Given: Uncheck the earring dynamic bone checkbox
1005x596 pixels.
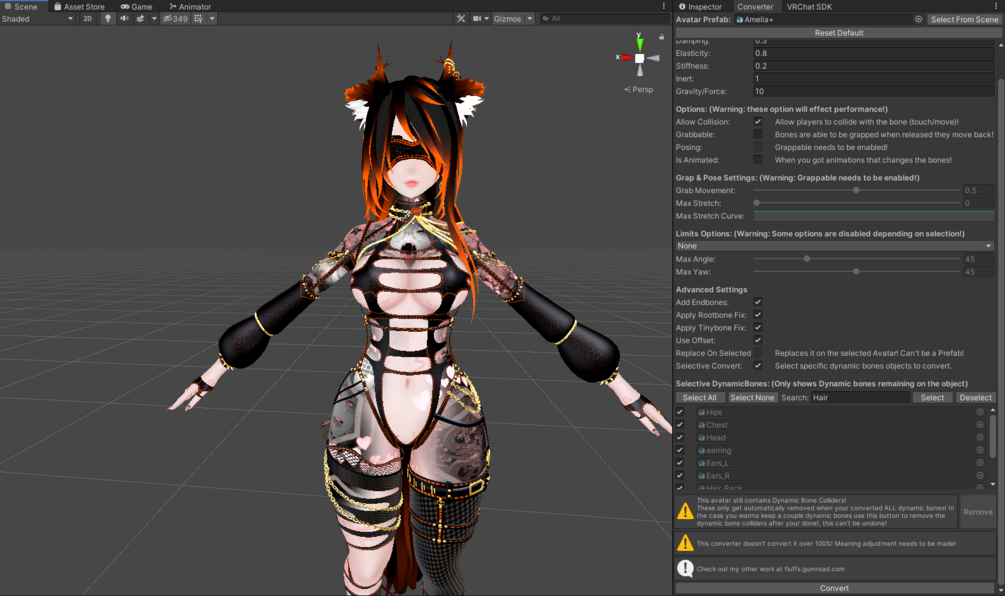Looking at the screenshot, I should [680, 450].
